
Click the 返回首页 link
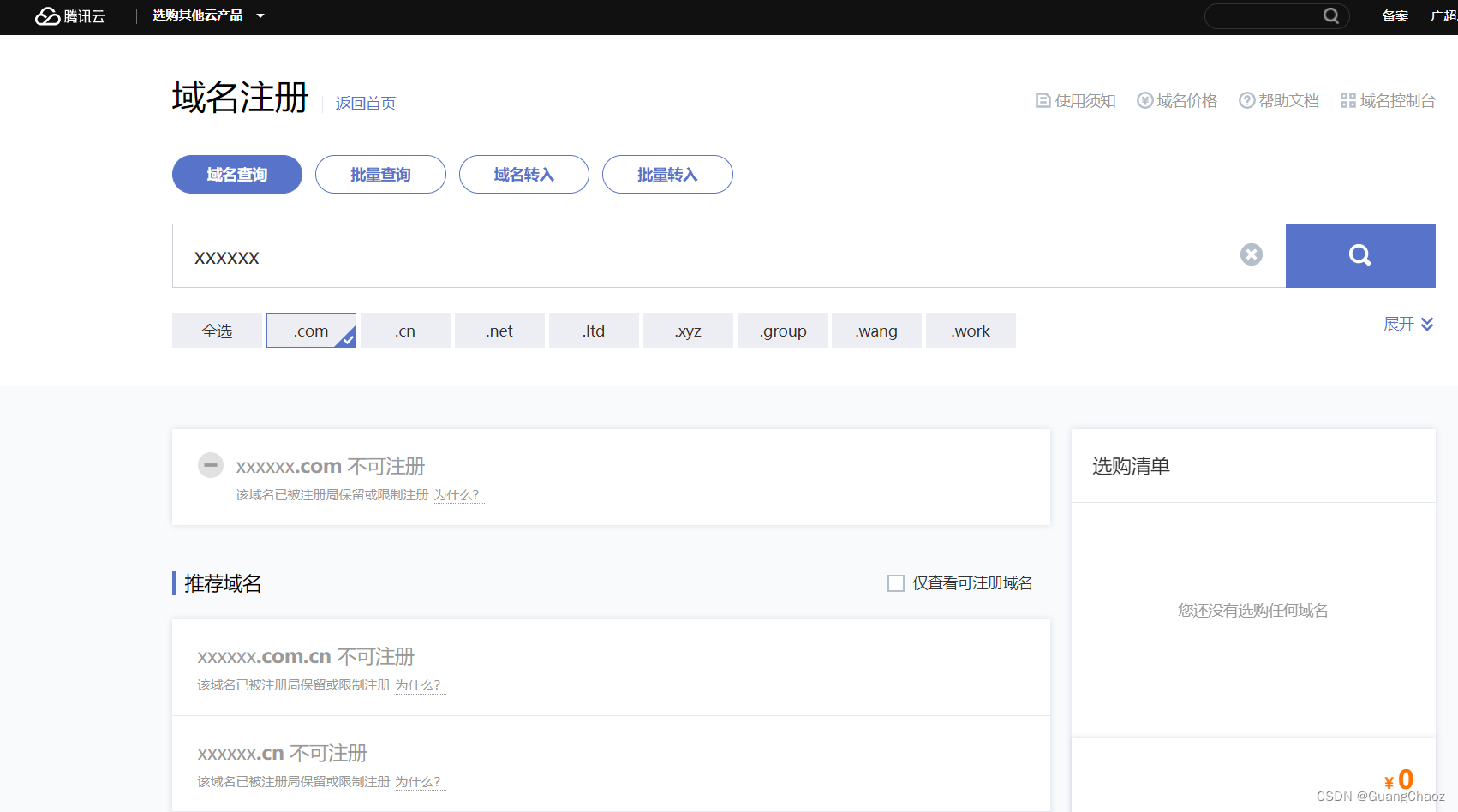pos(365,104)
